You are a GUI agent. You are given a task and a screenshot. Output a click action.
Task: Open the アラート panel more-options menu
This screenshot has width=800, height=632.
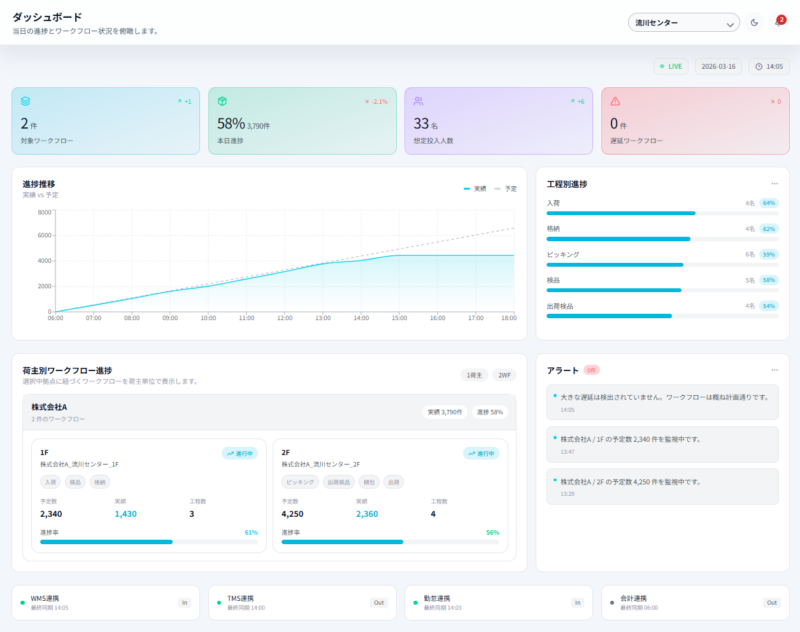click(774, 370)
